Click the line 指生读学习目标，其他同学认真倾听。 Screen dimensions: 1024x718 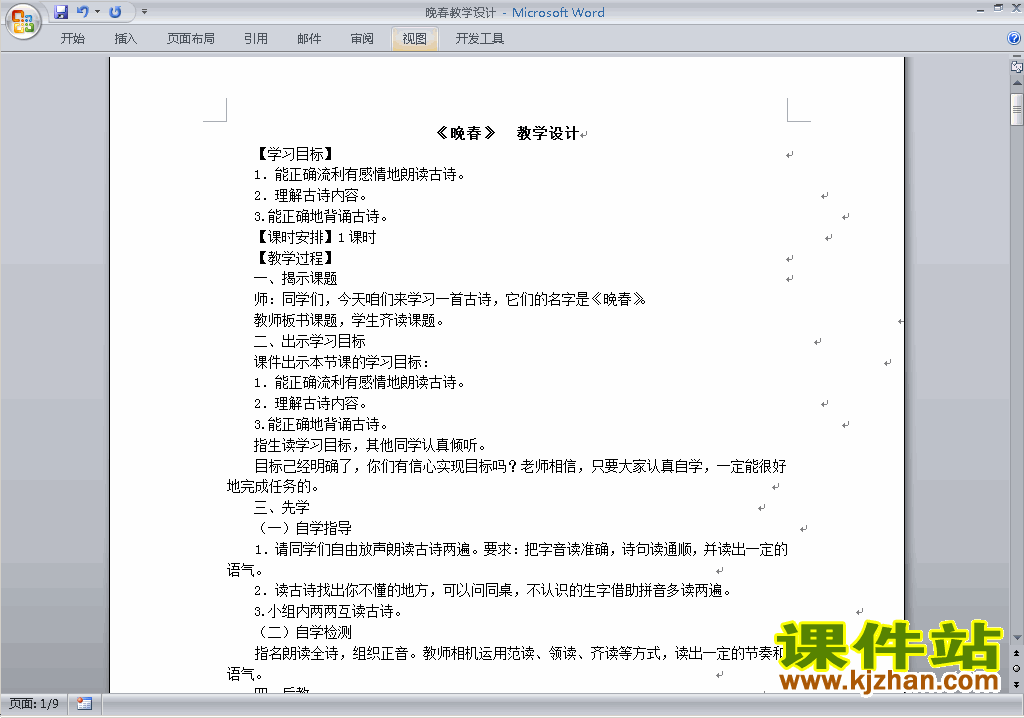[x=370, y=445]
